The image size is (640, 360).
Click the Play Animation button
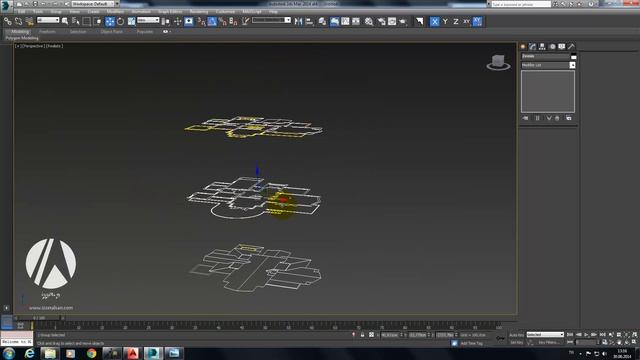point(586,335)
